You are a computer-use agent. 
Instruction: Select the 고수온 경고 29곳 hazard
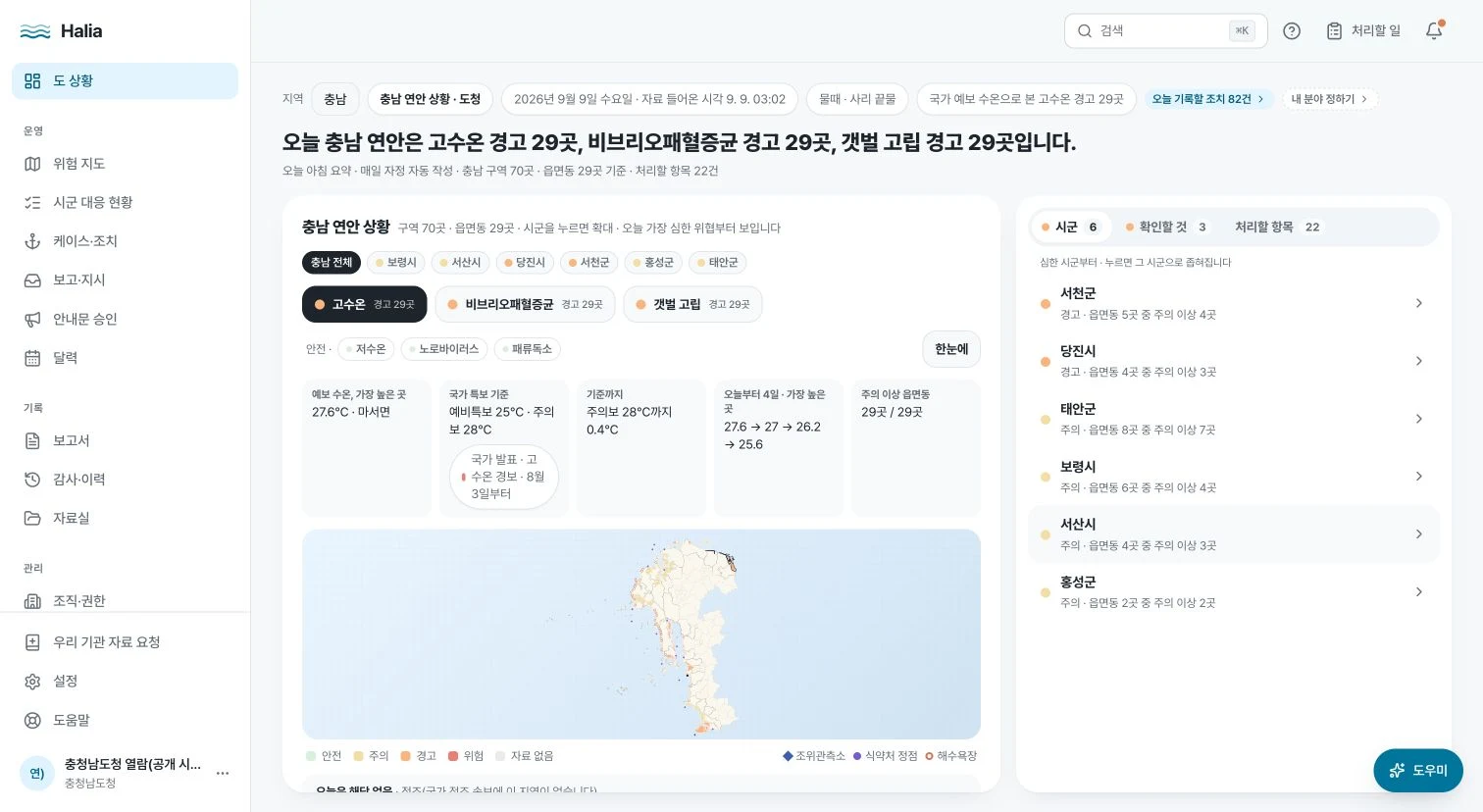coord(364,304)
